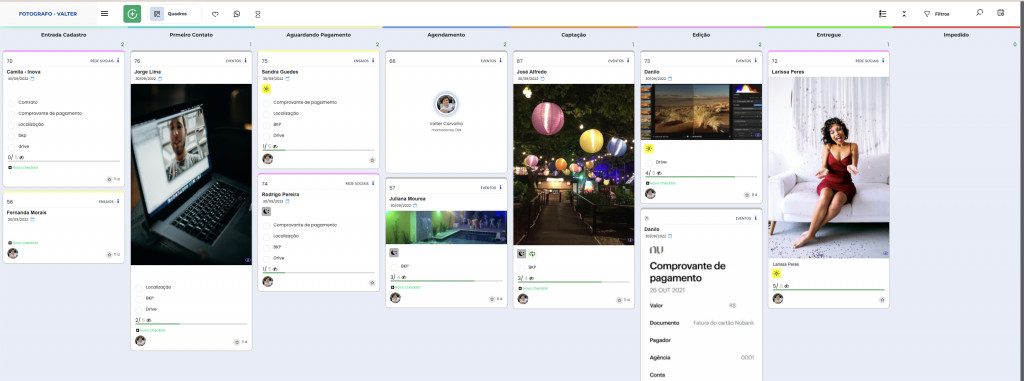
Task: Open the card menu dots on Jorge Lima
Action: pos(246,61)
